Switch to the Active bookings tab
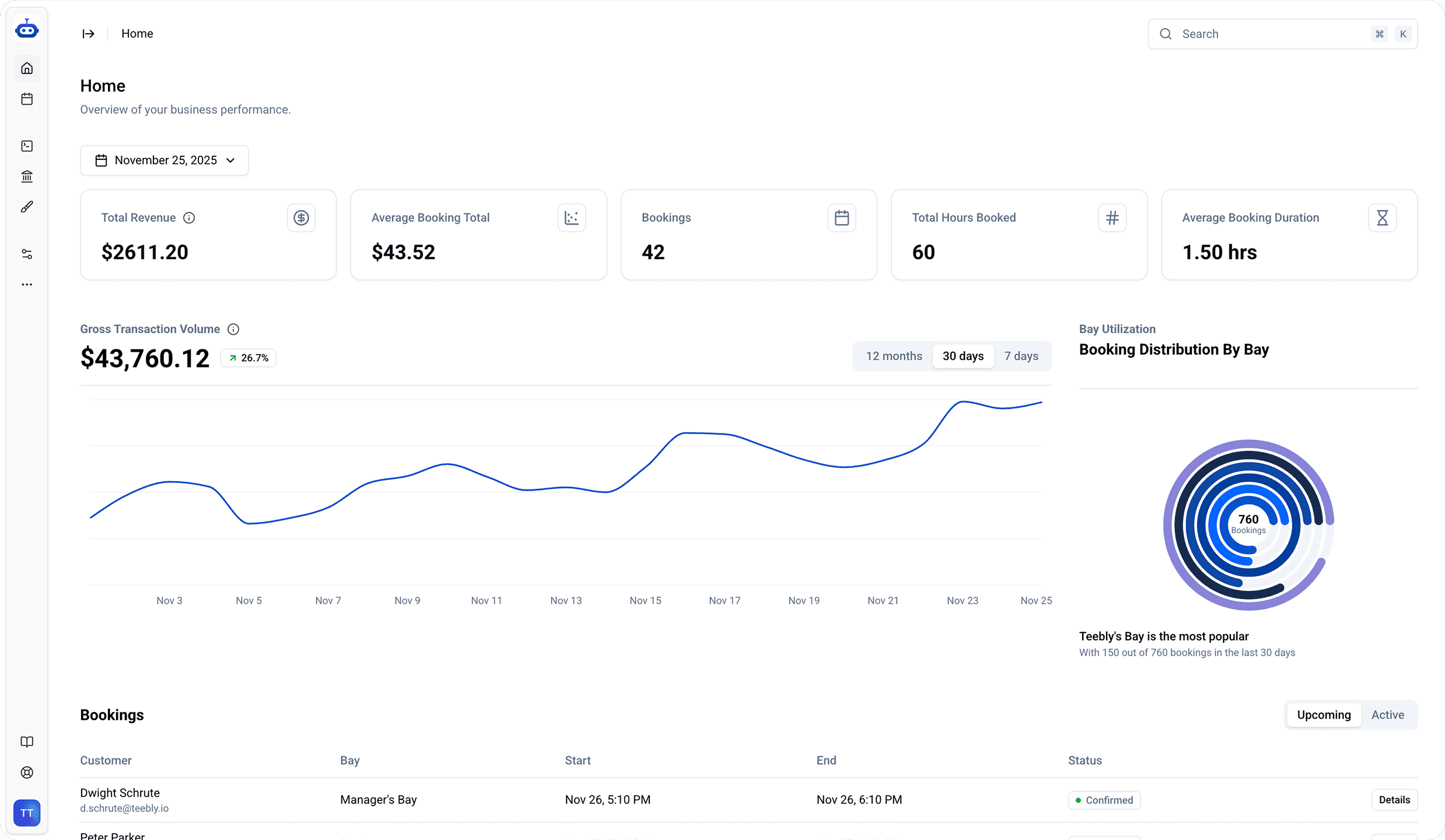 pyautogui.click(x=1387, y=715)
